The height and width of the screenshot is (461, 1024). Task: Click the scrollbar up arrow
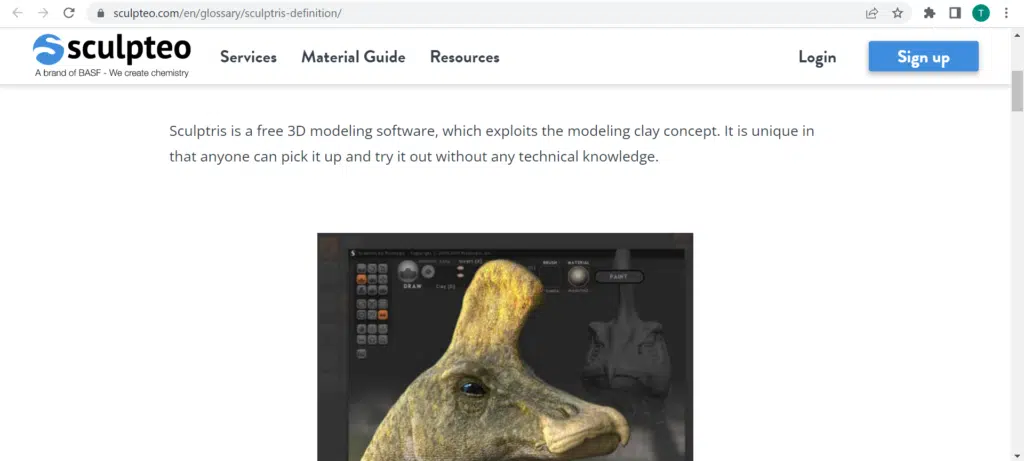[x=1017, y=33]
